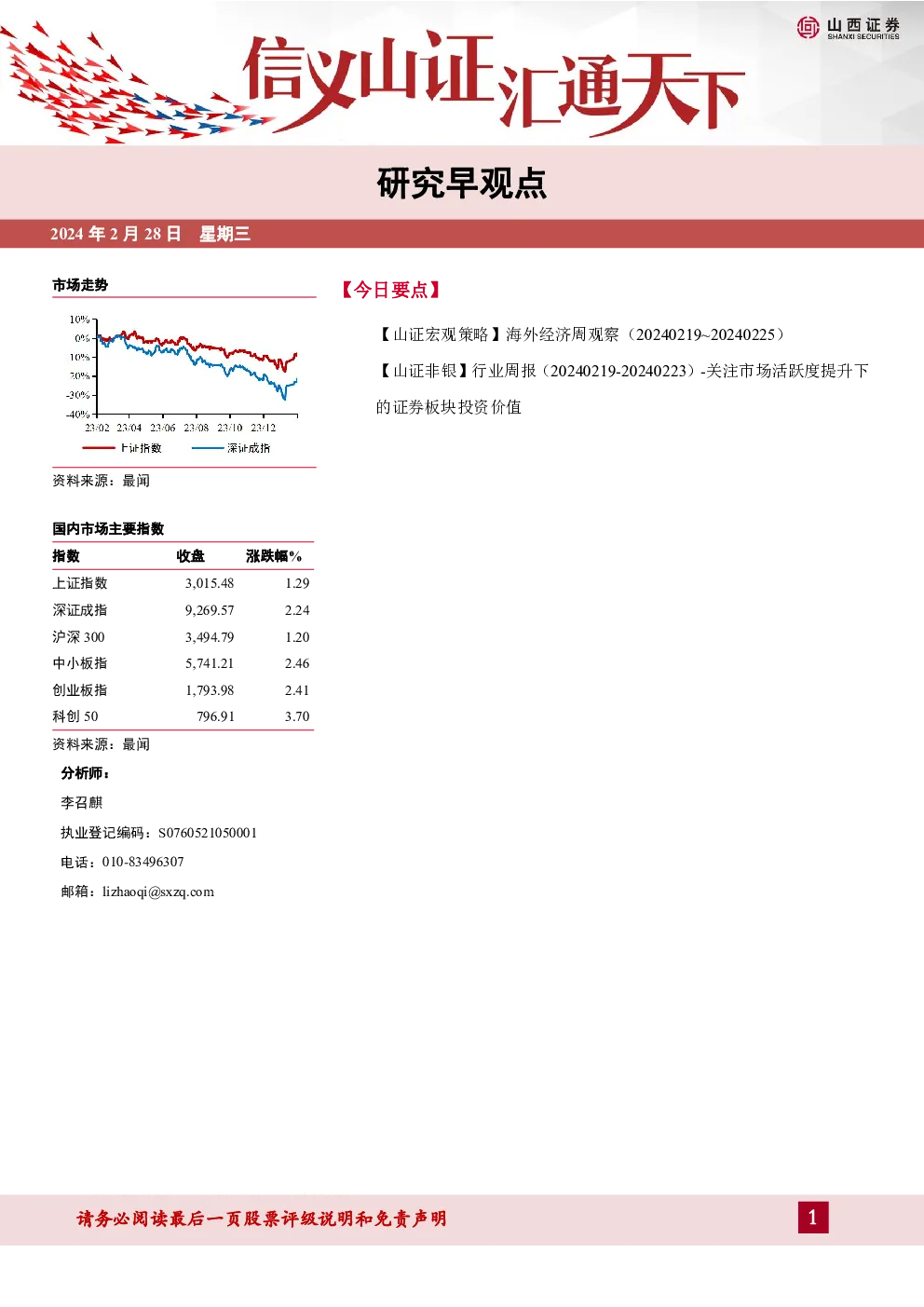924x1307 pixels.
Task: Select the 创业板指 row label
Action: click(80, 690)
